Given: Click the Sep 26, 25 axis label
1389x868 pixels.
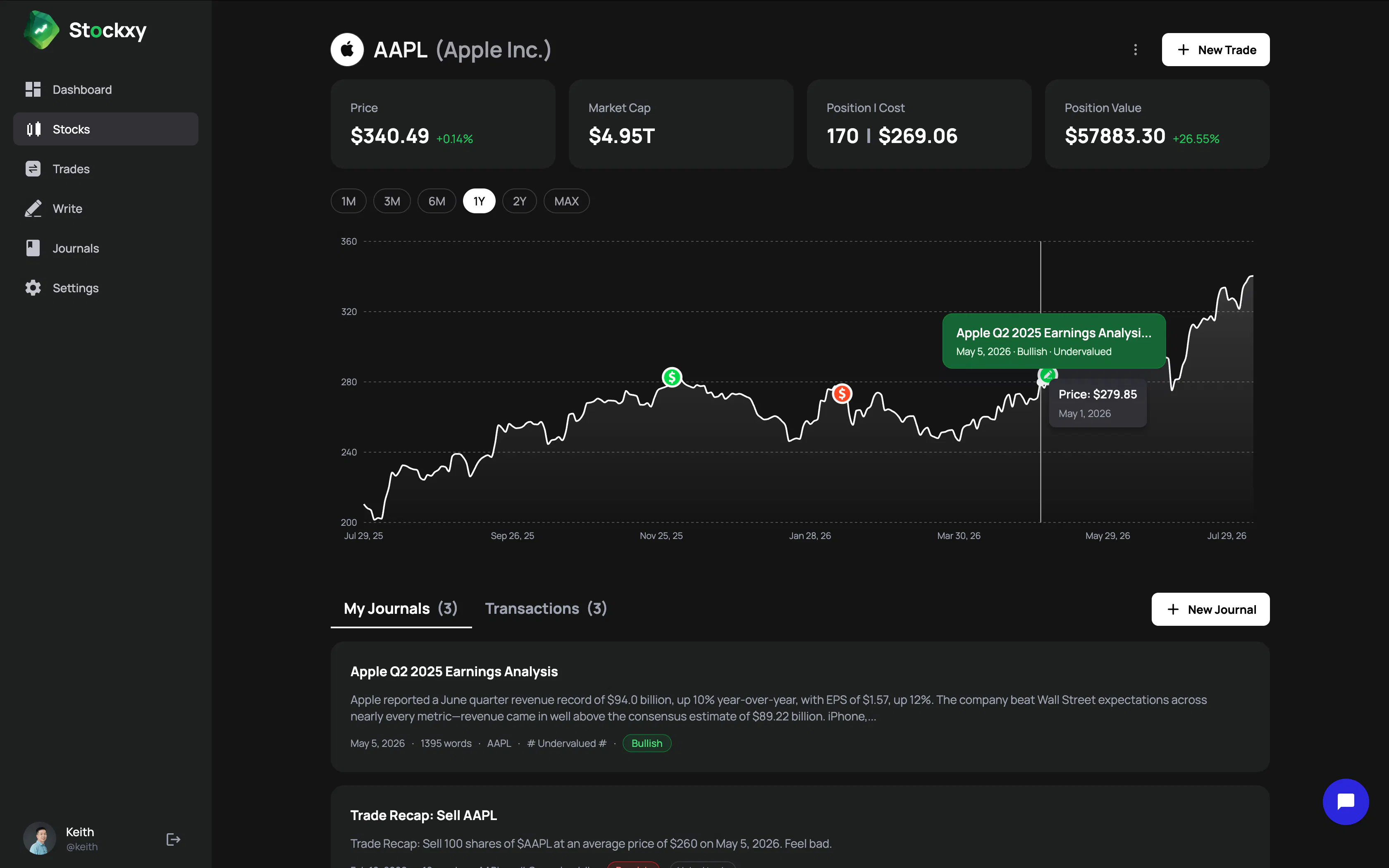Looking at the screenshot, I should coord(512,536).
